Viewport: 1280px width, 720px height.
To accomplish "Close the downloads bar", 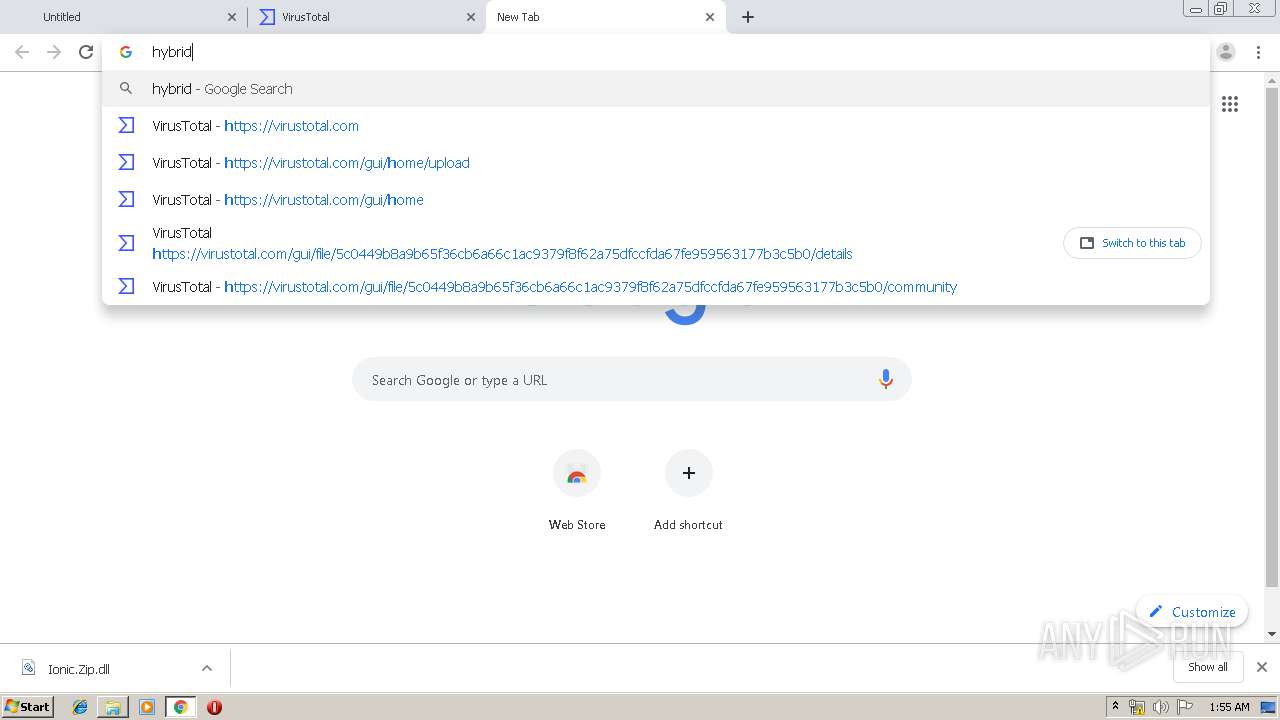I will click(1262, 667).
